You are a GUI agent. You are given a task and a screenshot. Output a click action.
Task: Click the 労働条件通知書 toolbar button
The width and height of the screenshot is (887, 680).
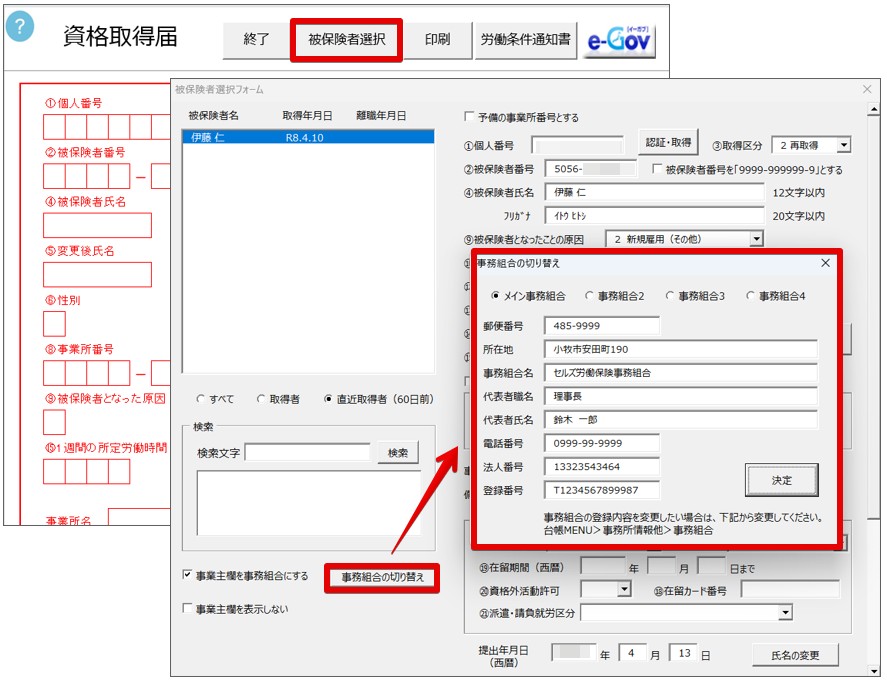[525, 40]
